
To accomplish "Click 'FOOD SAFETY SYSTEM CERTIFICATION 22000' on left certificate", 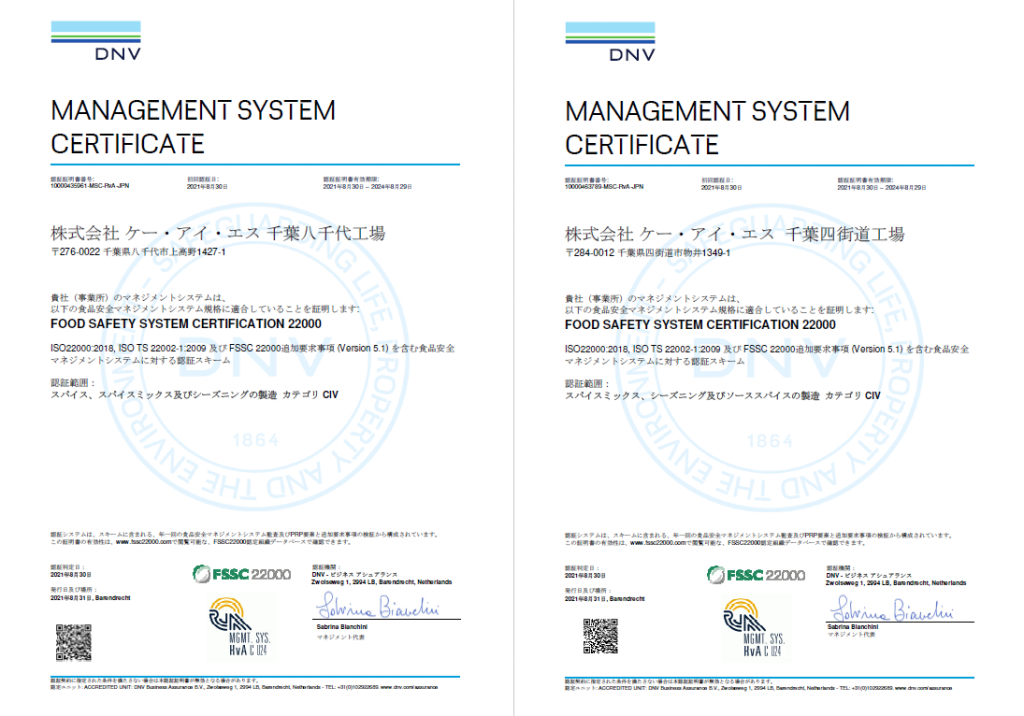I will (x=186, y=323).
